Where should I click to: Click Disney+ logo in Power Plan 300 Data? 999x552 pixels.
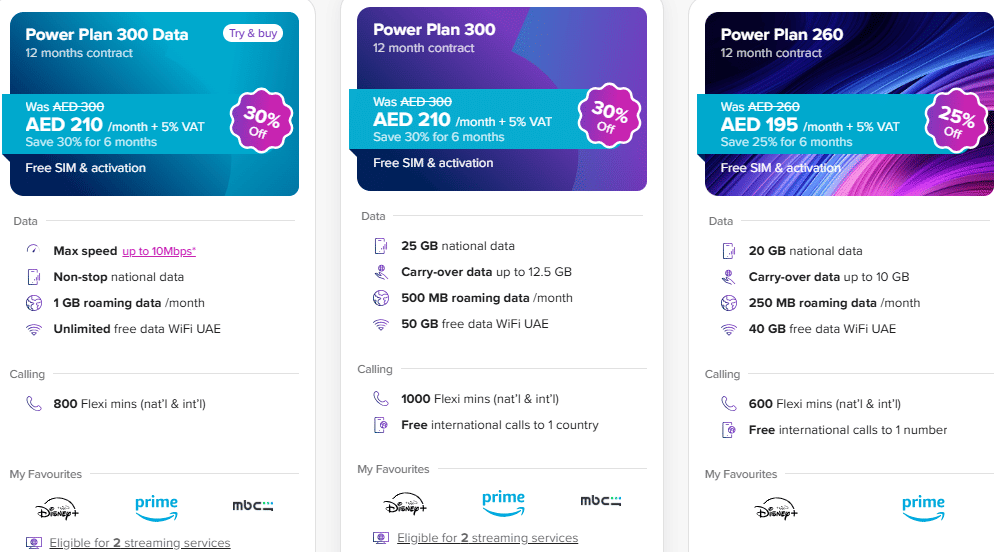pyautogui.click(x=58, y=507)
